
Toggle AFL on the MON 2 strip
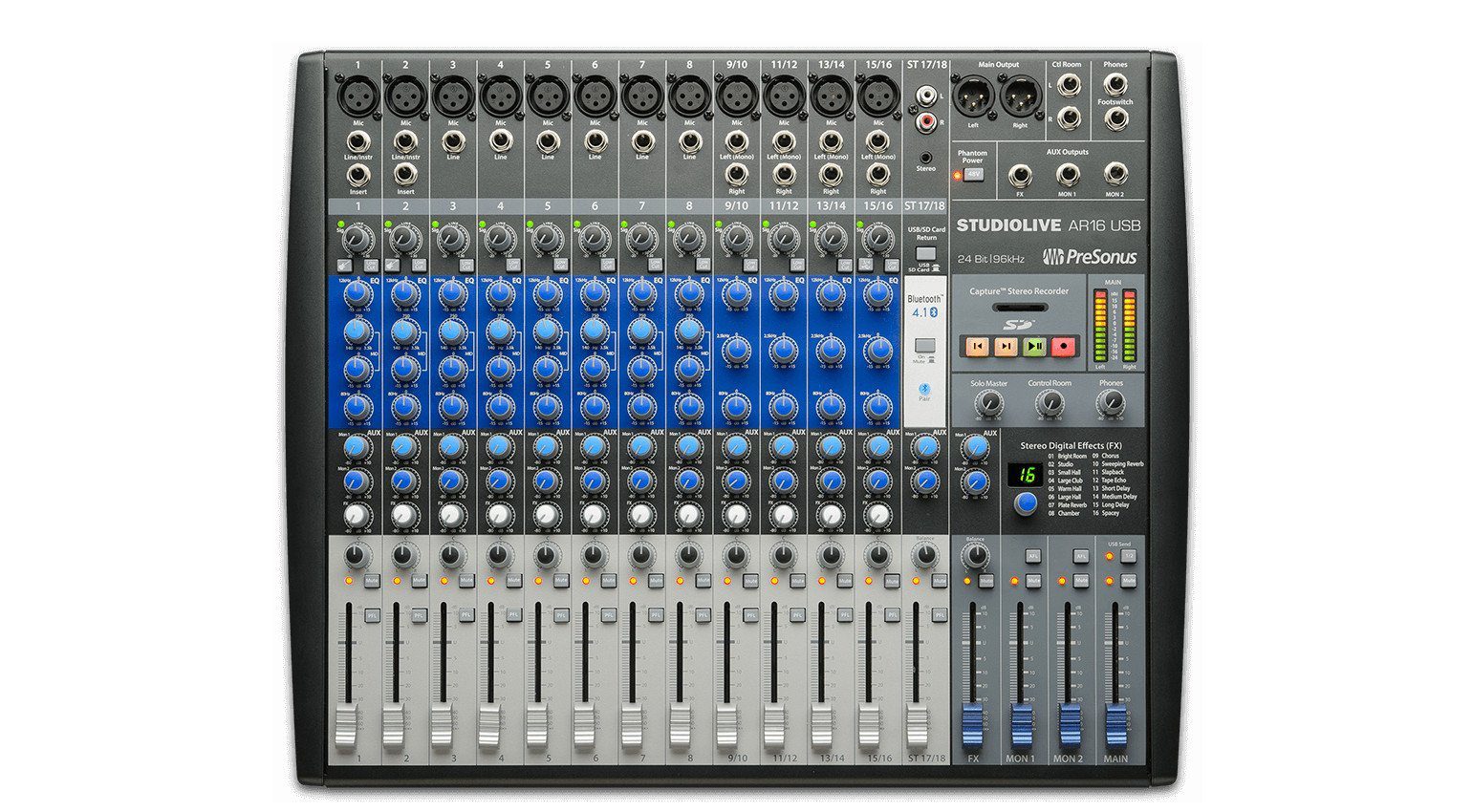(x=1080, y=556)
